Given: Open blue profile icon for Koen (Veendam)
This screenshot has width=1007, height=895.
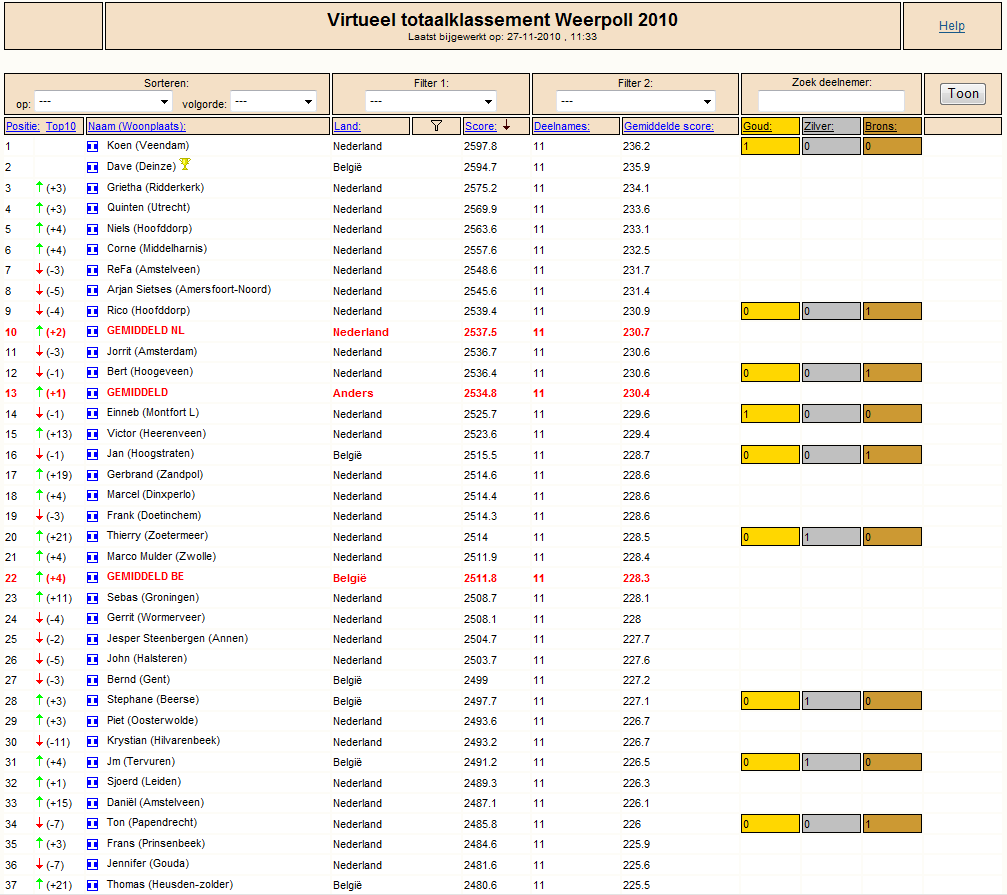Looking at the screenshot, I should coord(93,147).
